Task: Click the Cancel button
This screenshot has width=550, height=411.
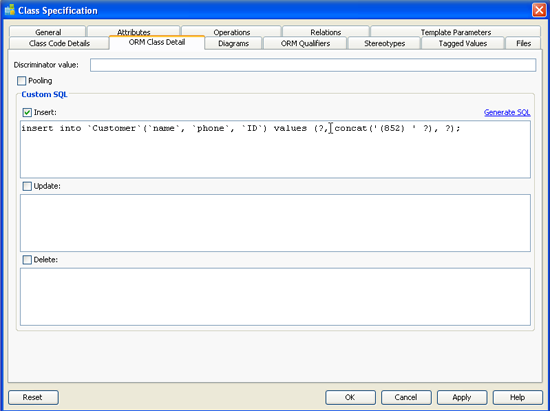Action: pyautogui.click(x=406, y=397)
